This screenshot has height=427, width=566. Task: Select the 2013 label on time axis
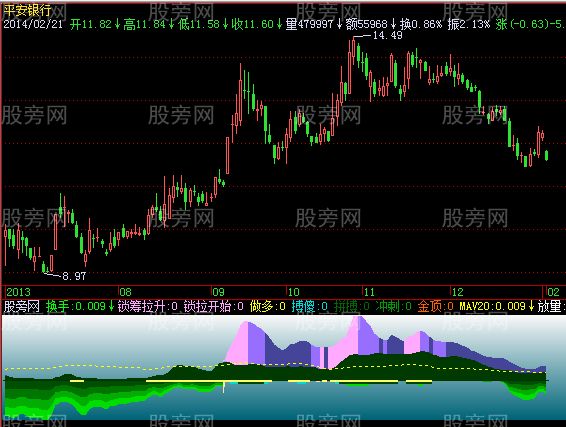click(x=18, y=292)
